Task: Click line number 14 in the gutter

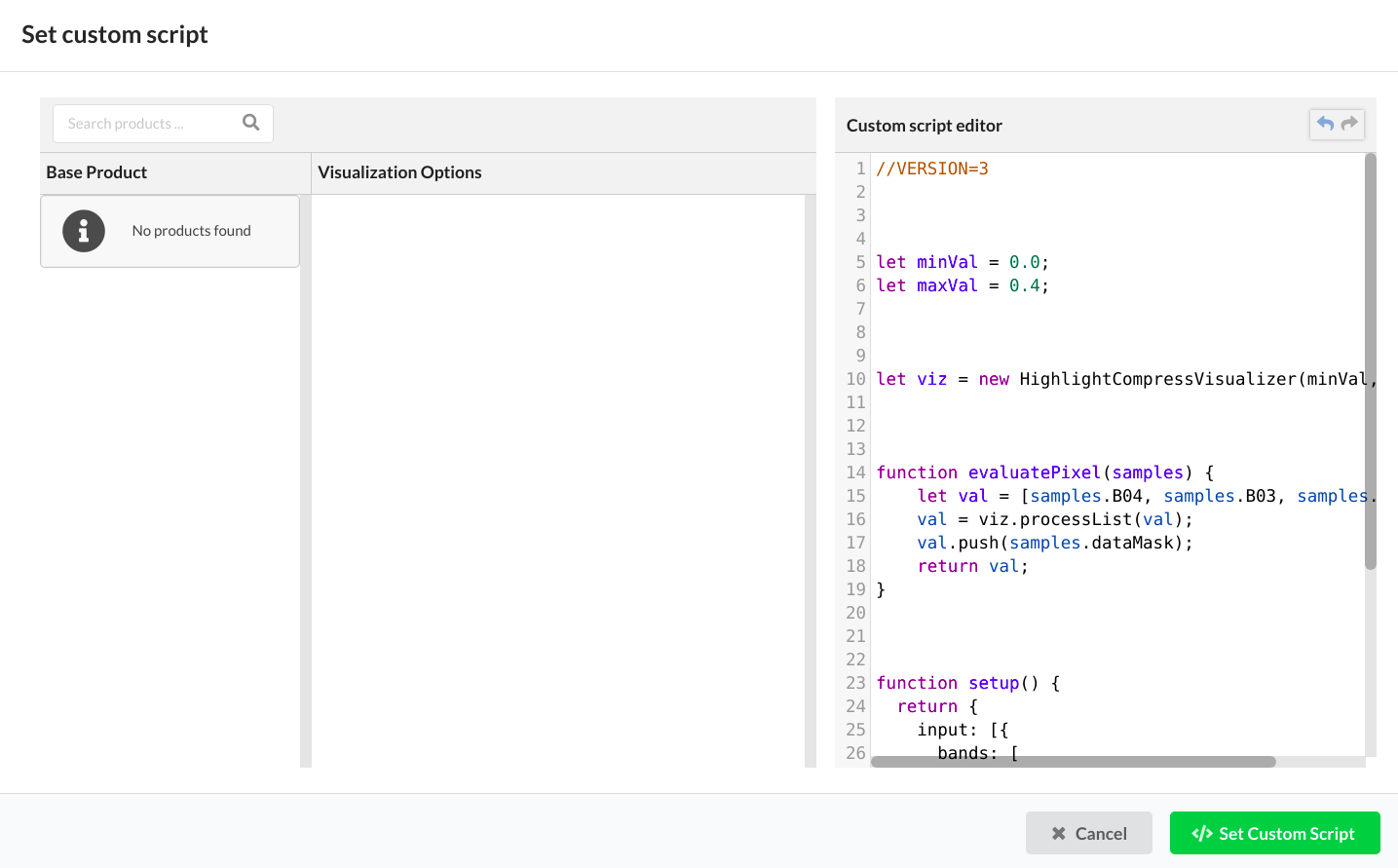Action: point(855,472)
